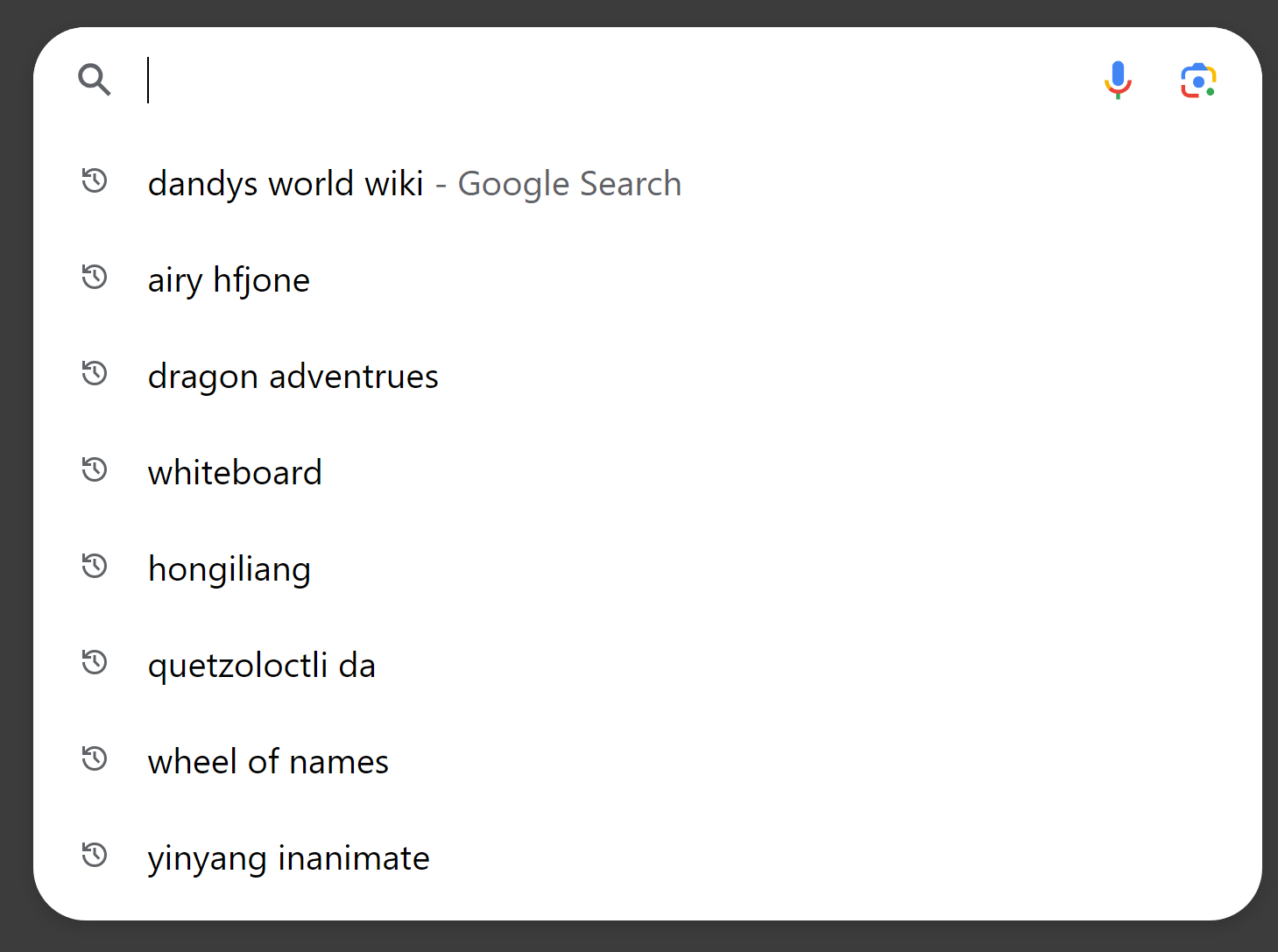Click the magnifying glass search icon

click(x=95, y=80)
